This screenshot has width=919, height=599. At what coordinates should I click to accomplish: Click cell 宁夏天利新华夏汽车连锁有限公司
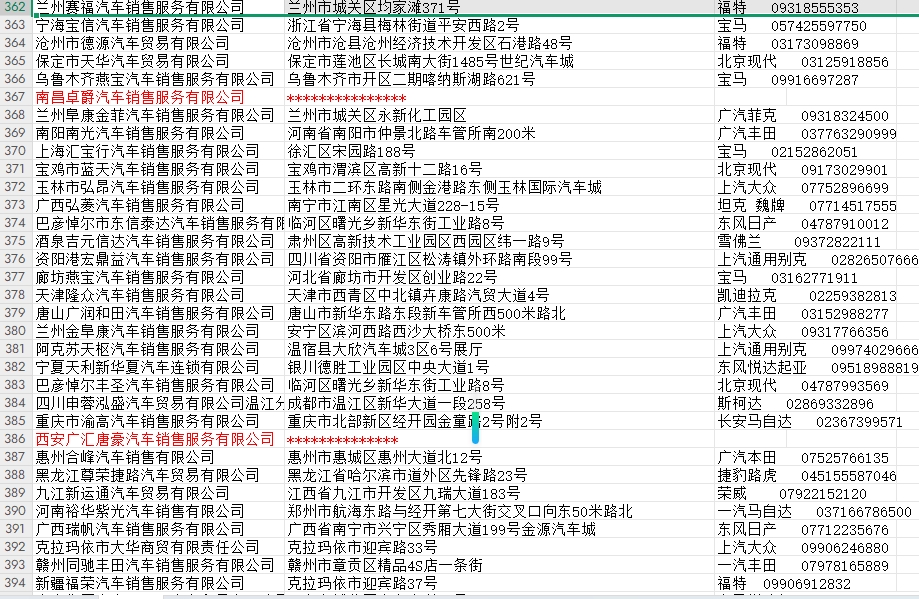point(147,367)
